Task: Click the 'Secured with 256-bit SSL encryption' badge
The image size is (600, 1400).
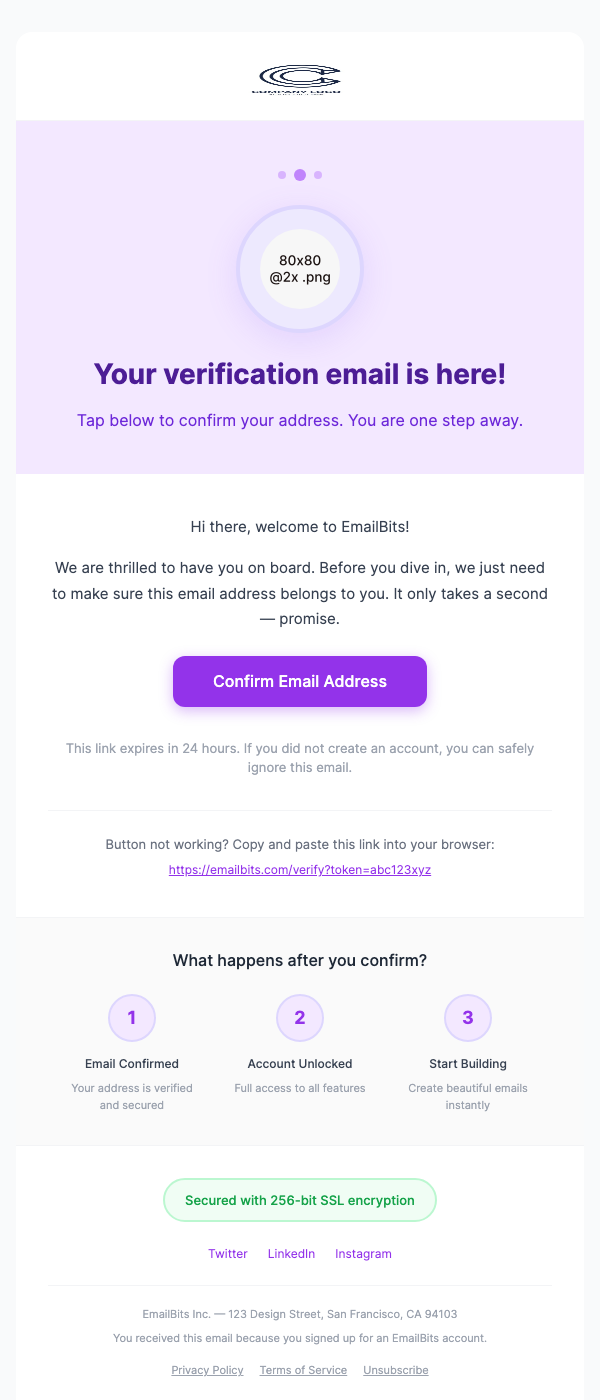Action: pos(299,1199)
